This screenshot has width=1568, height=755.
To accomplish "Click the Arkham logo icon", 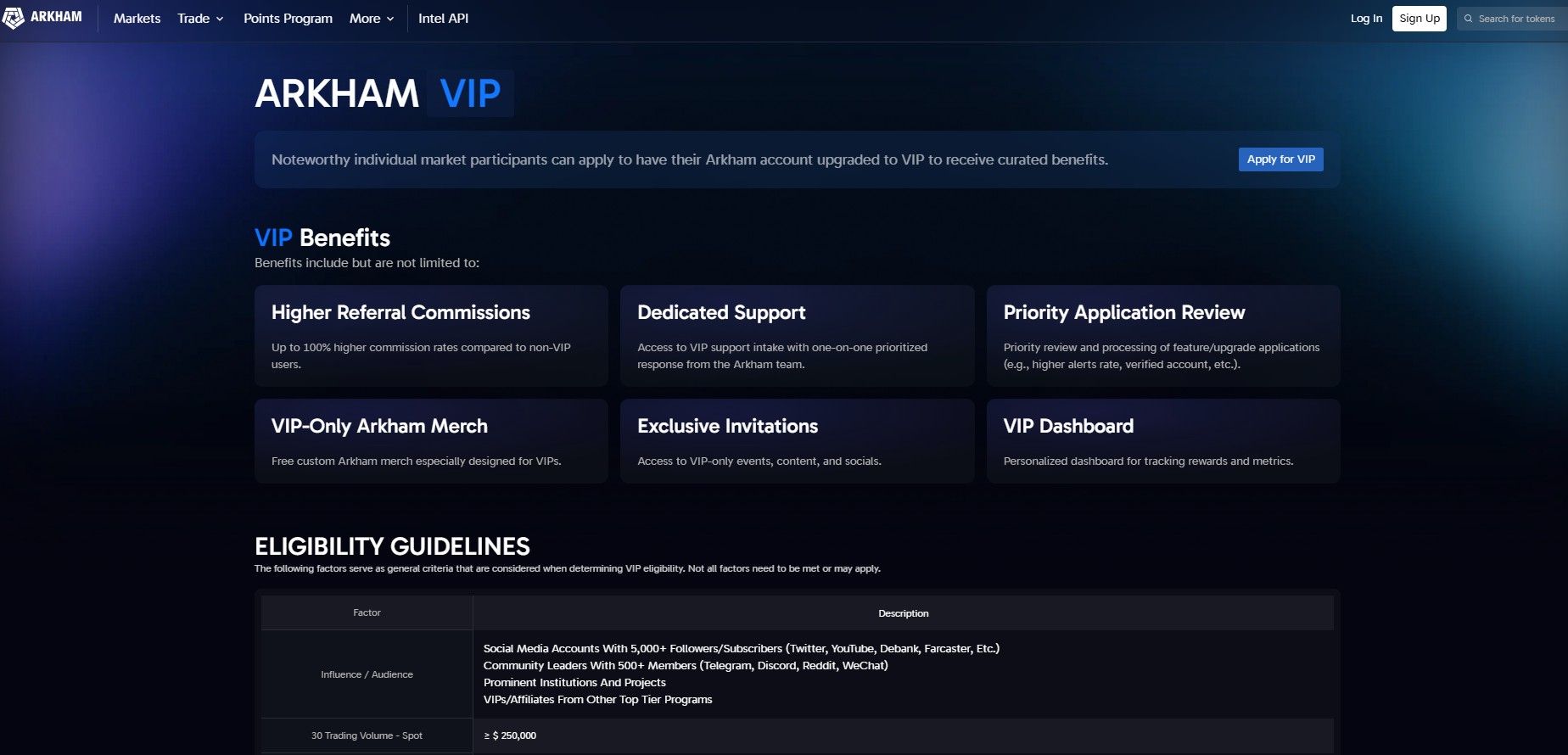I will (14, 18).
